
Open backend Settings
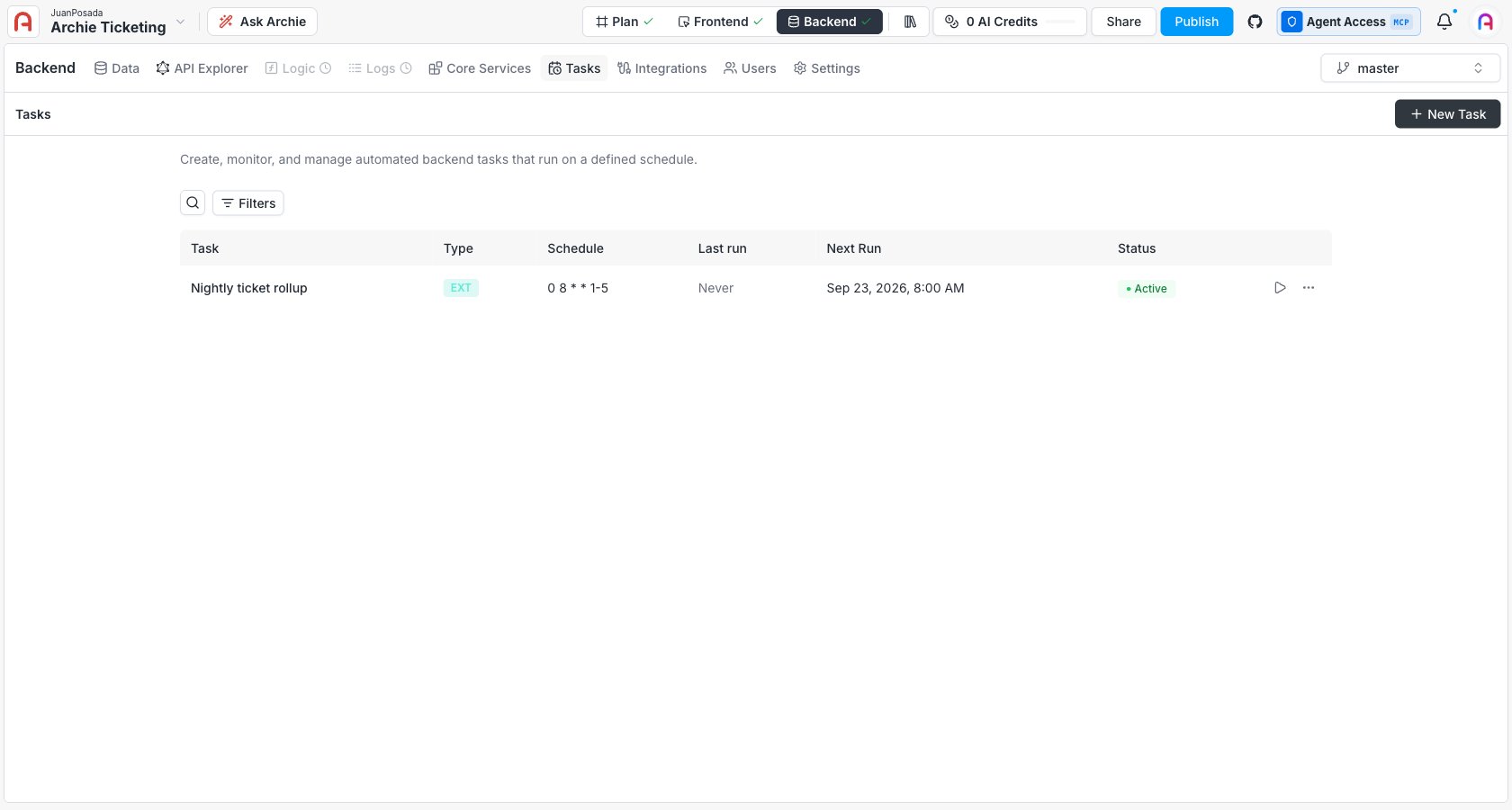[x=826, y=68]
